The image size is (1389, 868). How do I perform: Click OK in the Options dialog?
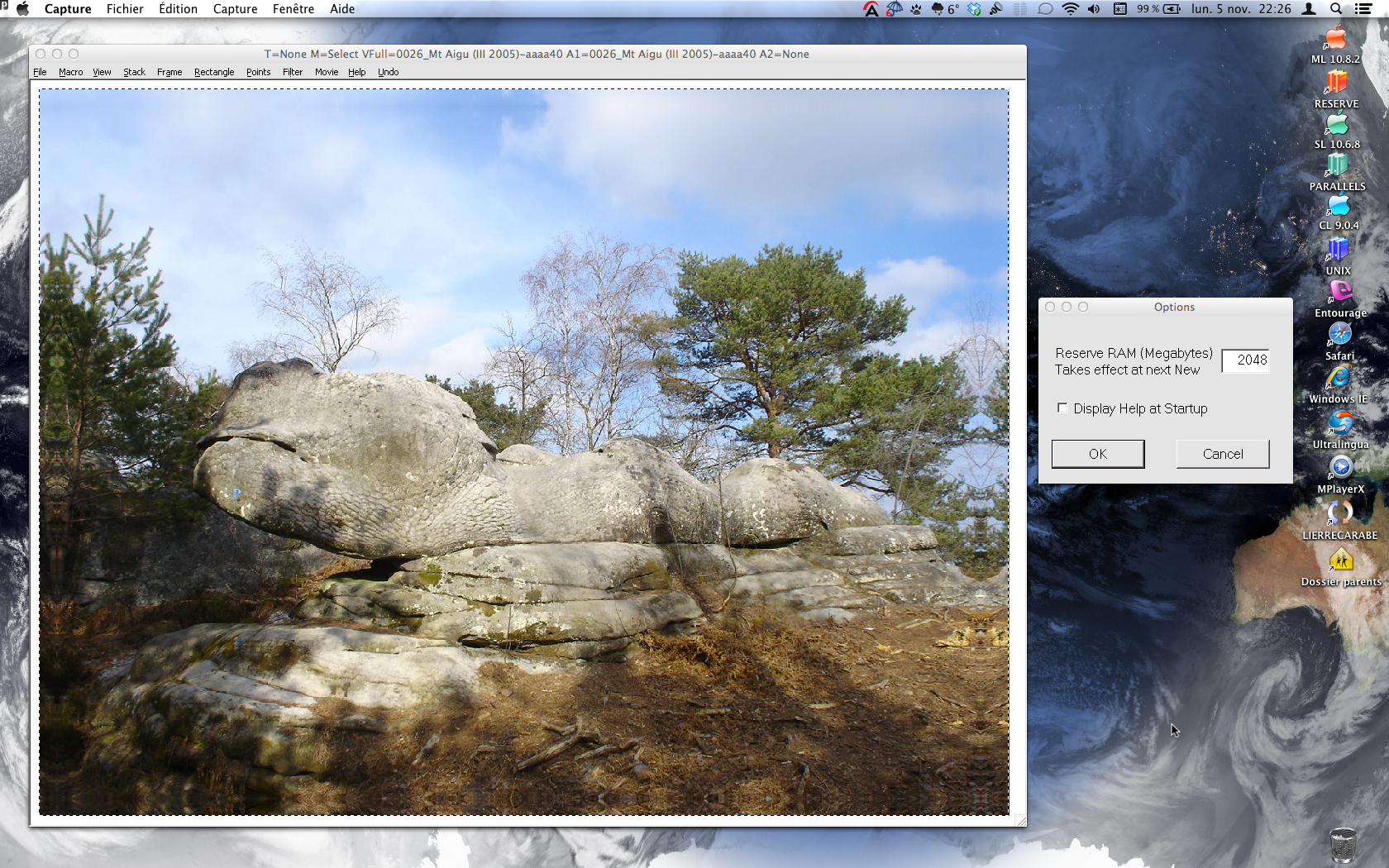pyautogui.click(x=1097, y=454)
